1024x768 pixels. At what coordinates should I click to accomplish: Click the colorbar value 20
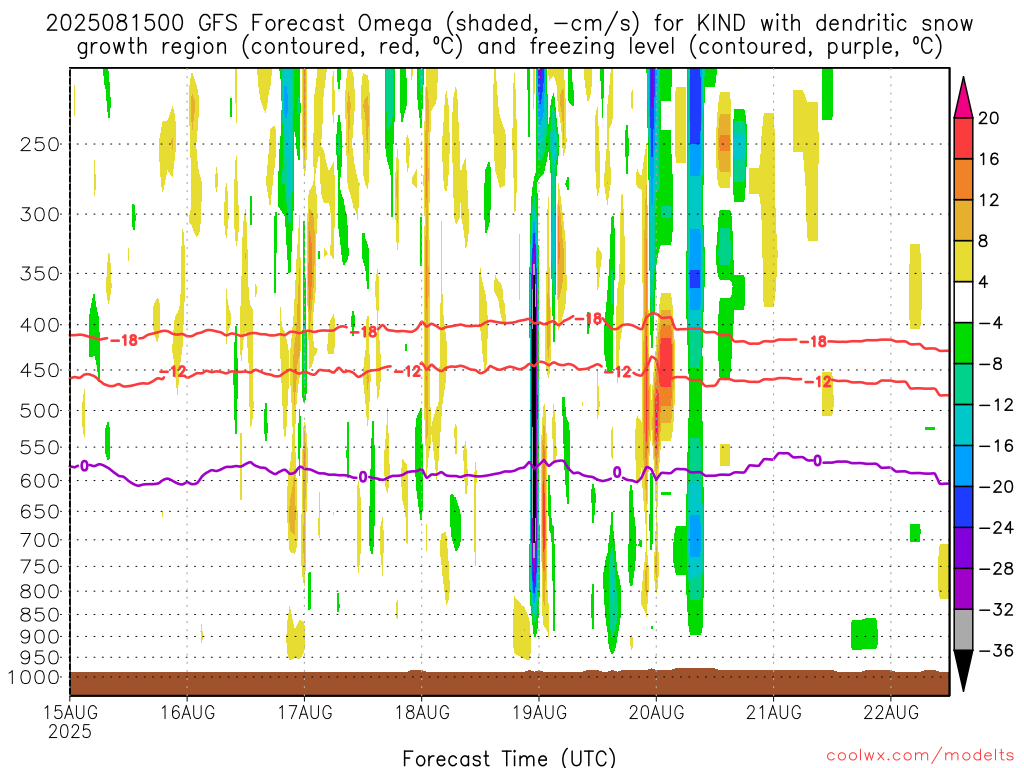[988, 118]
